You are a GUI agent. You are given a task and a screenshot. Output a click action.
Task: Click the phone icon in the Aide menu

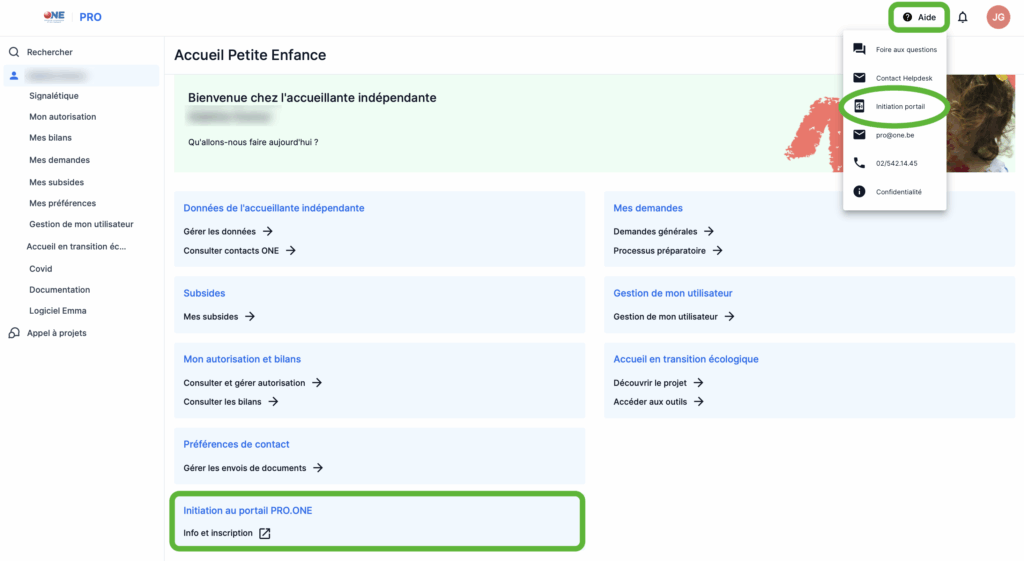point(859,163)
